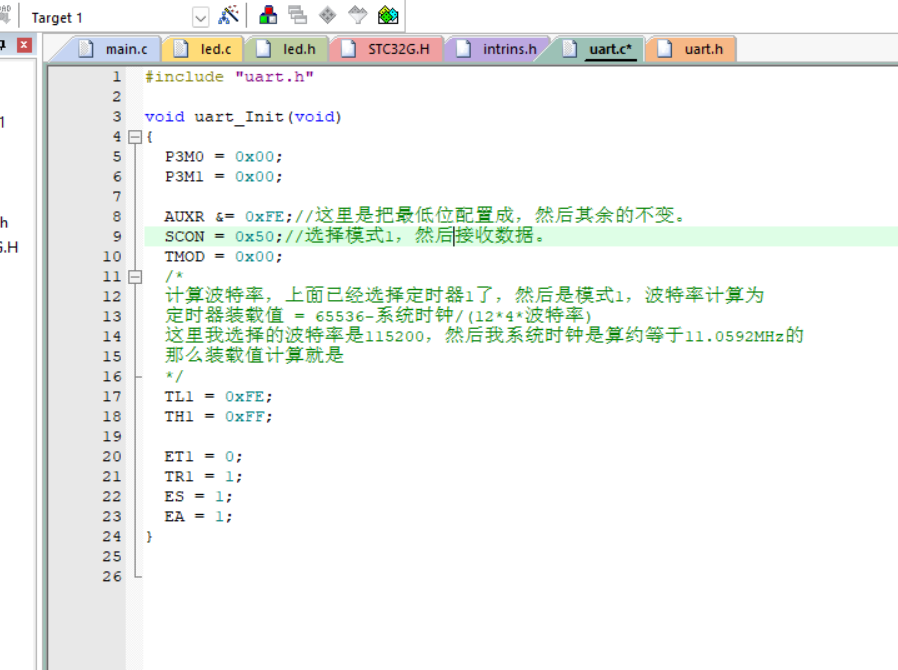
Task: Click the TL1 = 0xFE statement
Action: pos(219,397)
